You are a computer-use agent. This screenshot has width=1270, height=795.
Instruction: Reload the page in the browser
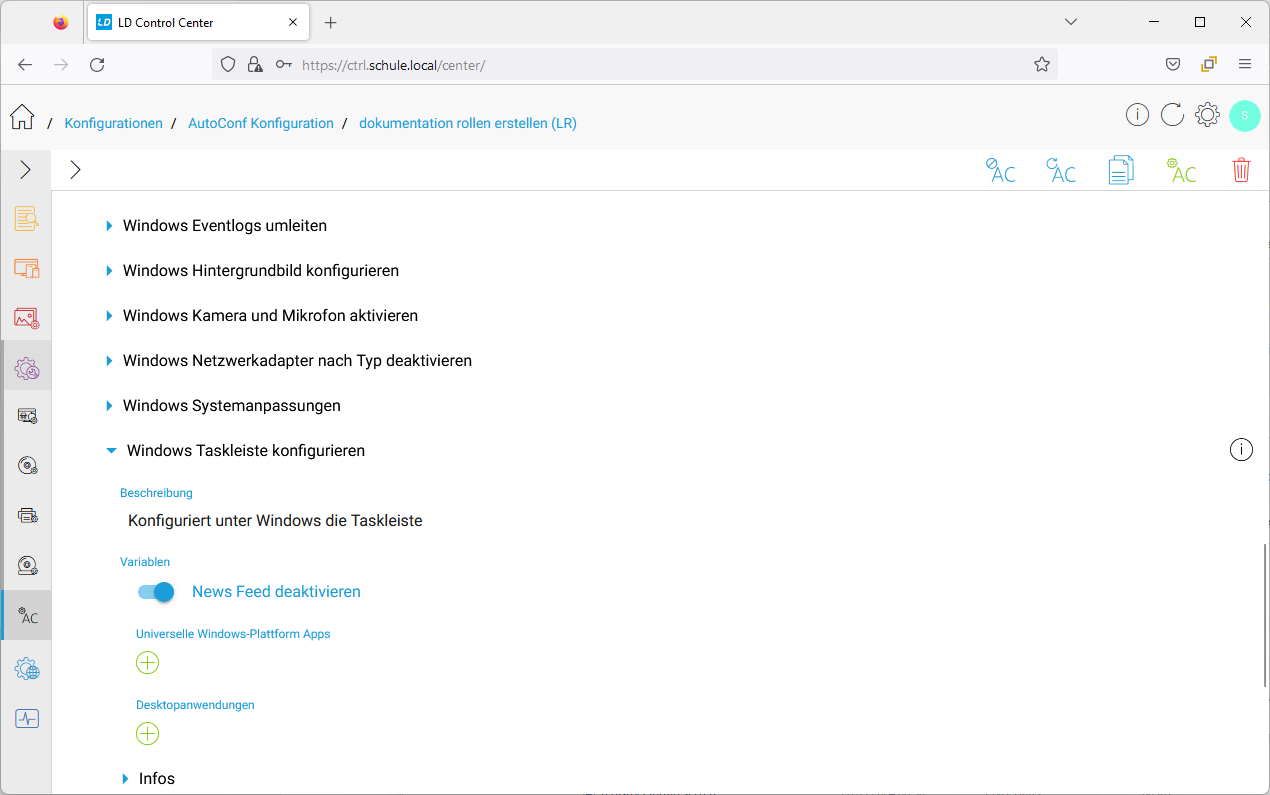[x=97, y=64]
